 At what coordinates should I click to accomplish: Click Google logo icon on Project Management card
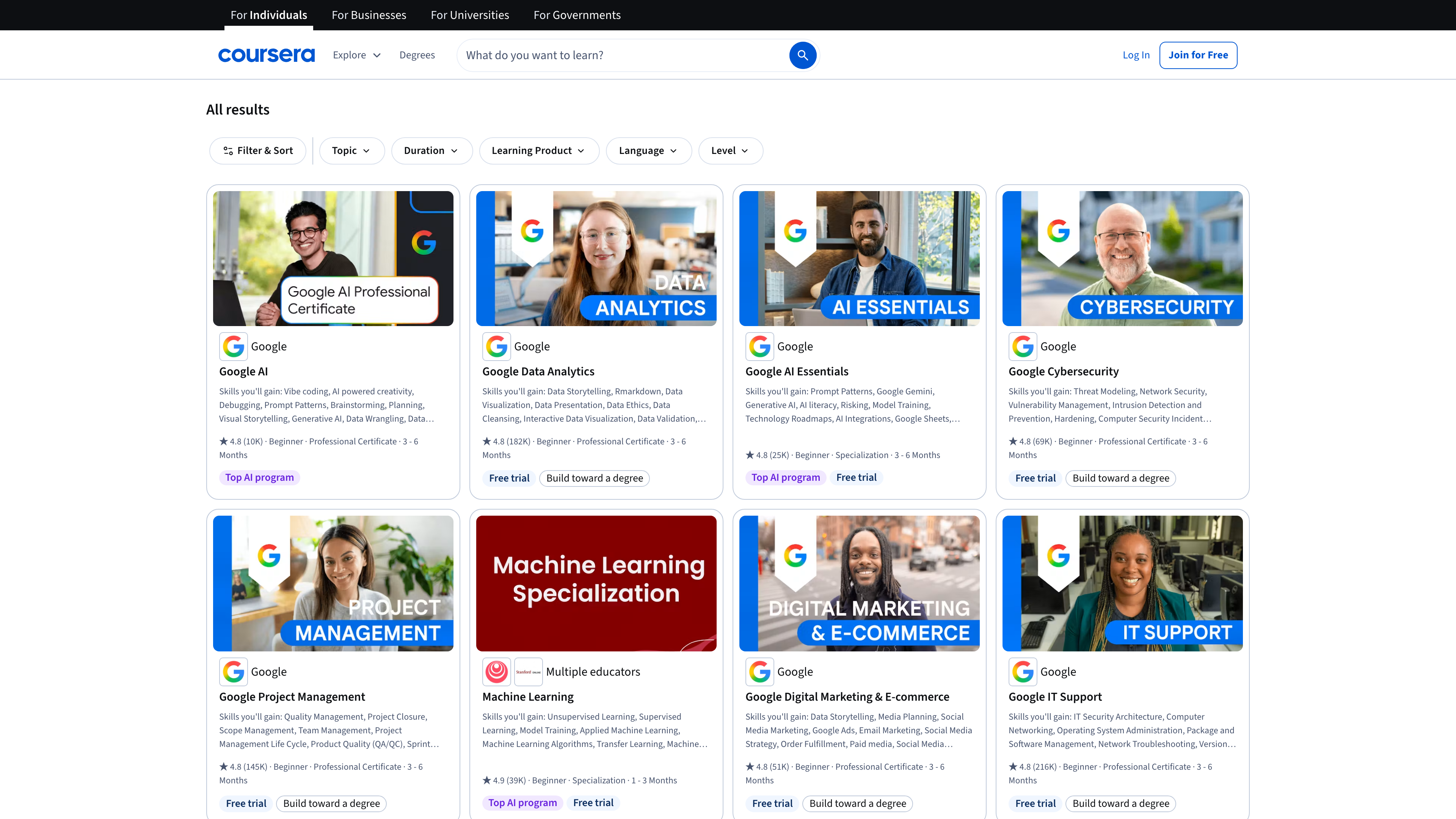tap(234, 672)
